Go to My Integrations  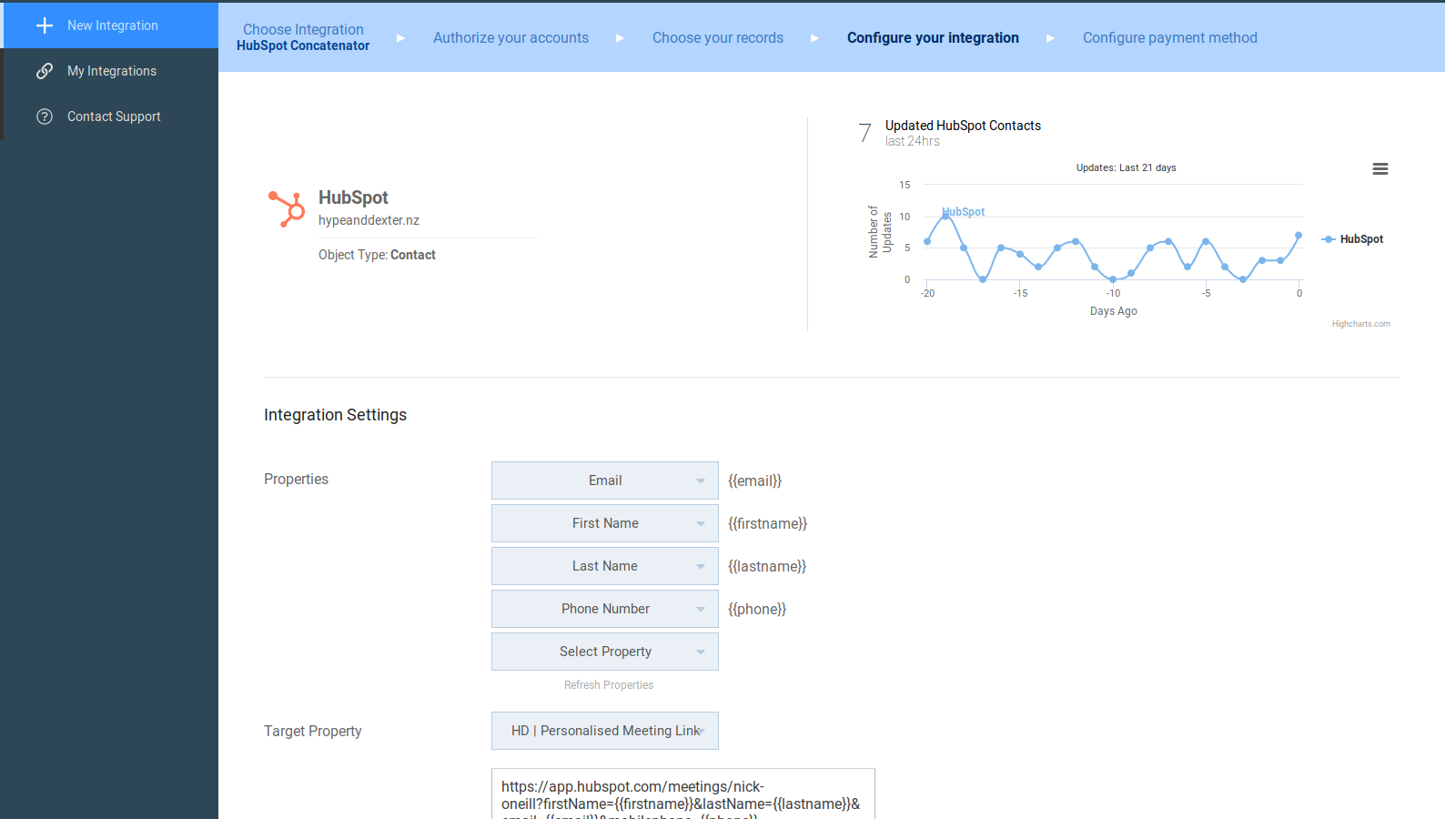(111, 70)
